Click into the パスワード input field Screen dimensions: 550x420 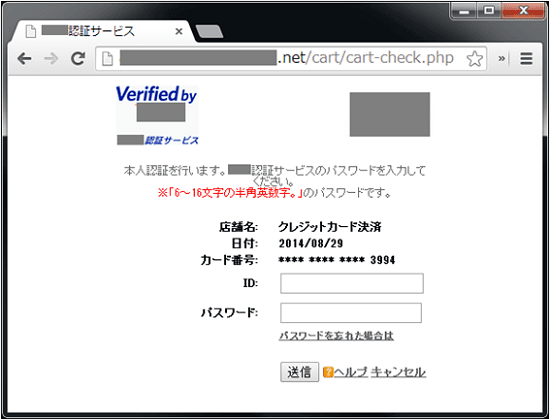point(351,313)
